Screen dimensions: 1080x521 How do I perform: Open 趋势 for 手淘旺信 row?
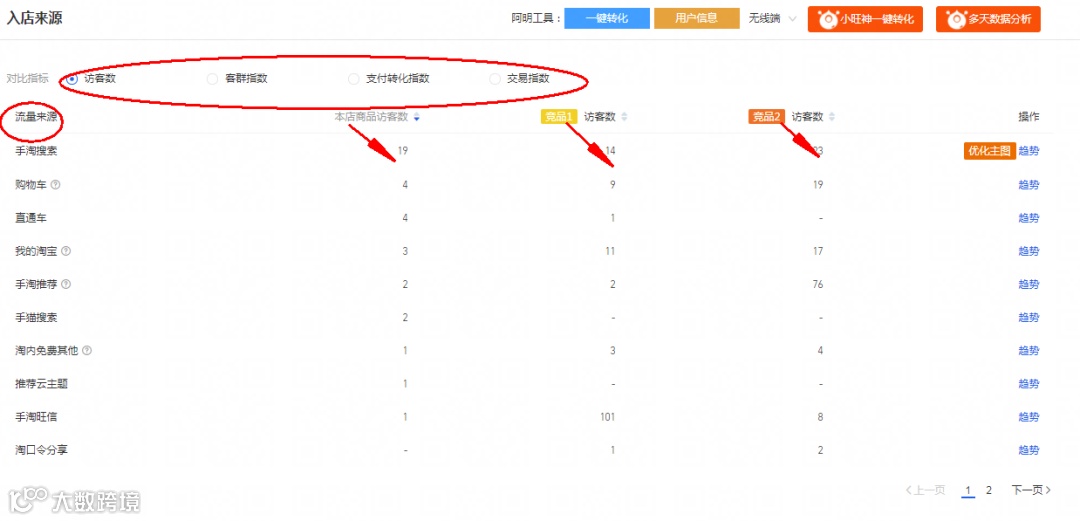(x=1028, y=416)
